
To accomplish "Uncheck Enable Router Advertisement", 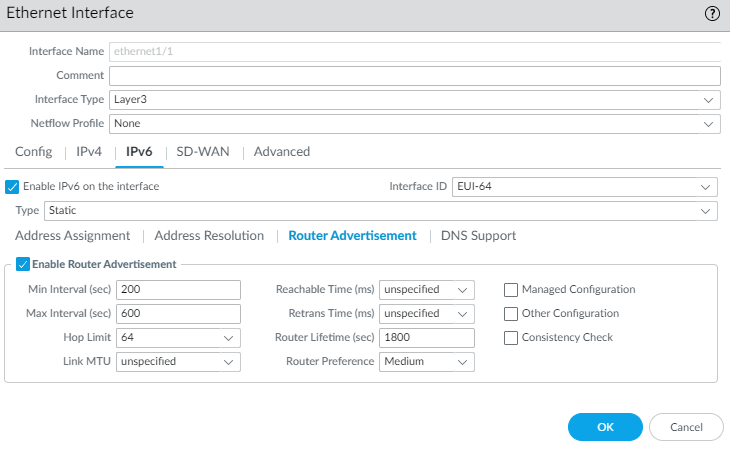I will [23, 264].
